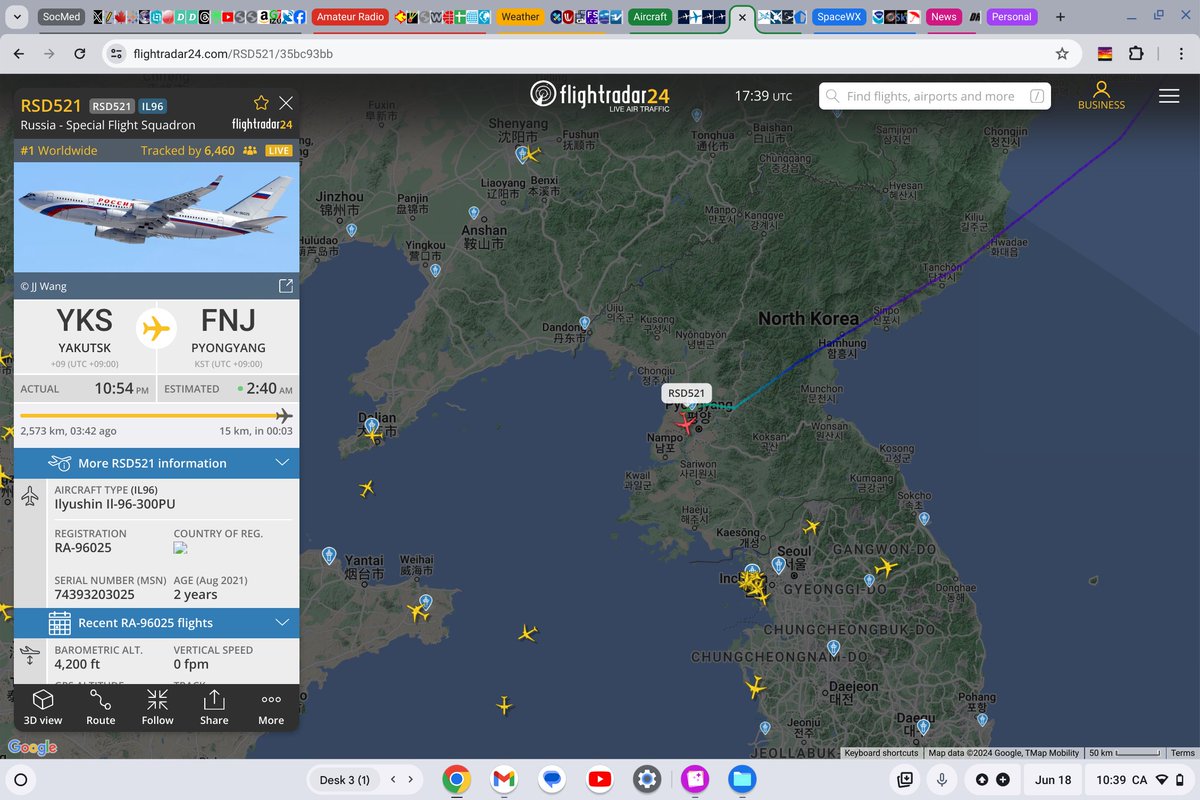Viewport: 1200px width, 800px height.
Task: Toggle the microphone in the taskbar
Action: click(x=941, y=779)
